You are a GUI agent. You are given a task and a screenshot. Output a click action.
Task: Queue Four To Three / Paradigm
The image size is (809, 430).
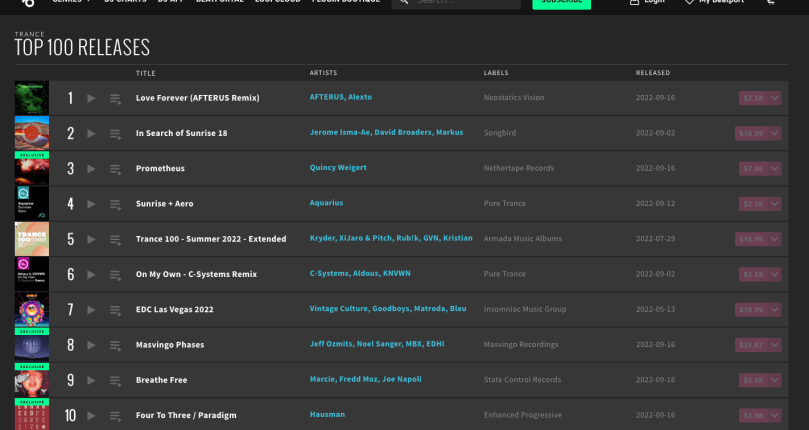tap(115, 415)
